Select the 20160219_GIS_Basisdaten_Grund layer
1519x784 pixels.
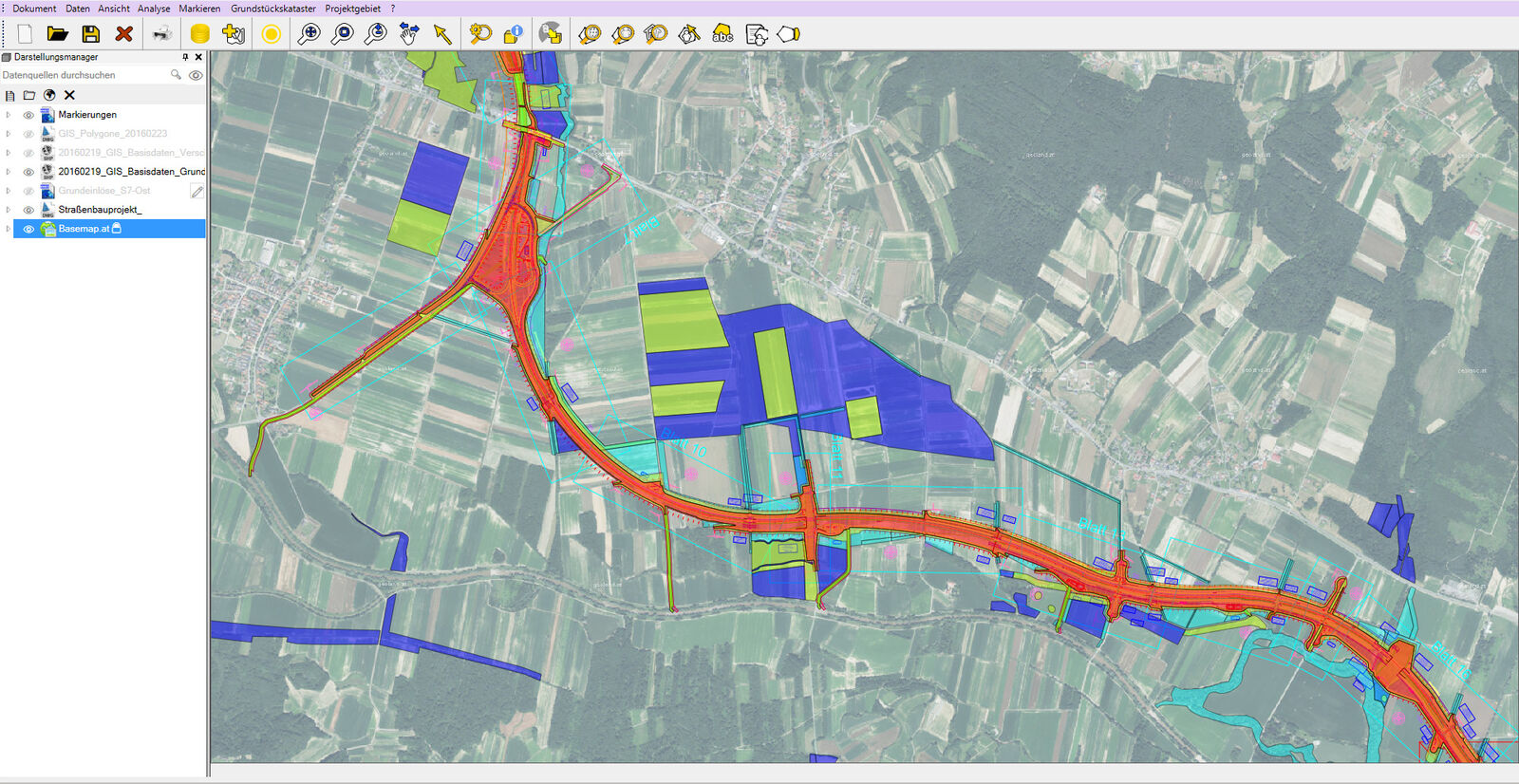coord(131,172)
